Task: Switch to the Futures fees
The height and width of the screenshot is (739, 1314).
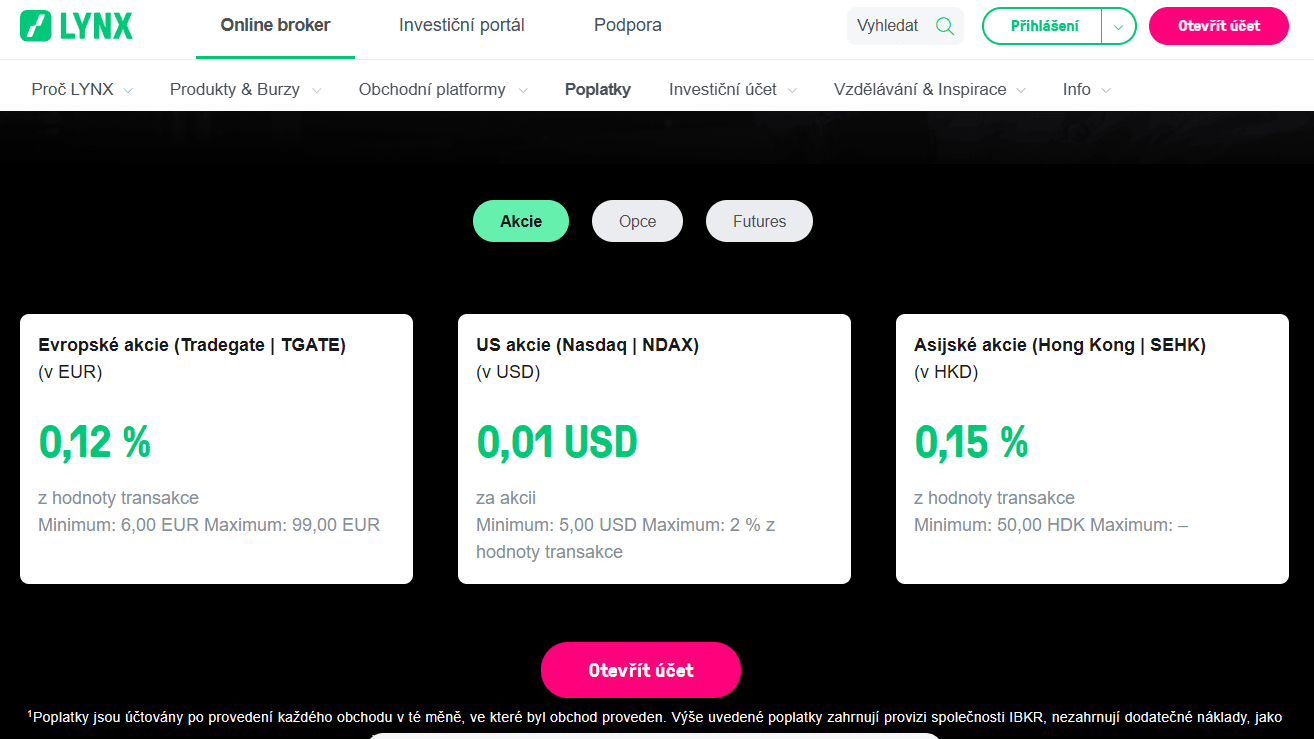Action: coord(759,222)
